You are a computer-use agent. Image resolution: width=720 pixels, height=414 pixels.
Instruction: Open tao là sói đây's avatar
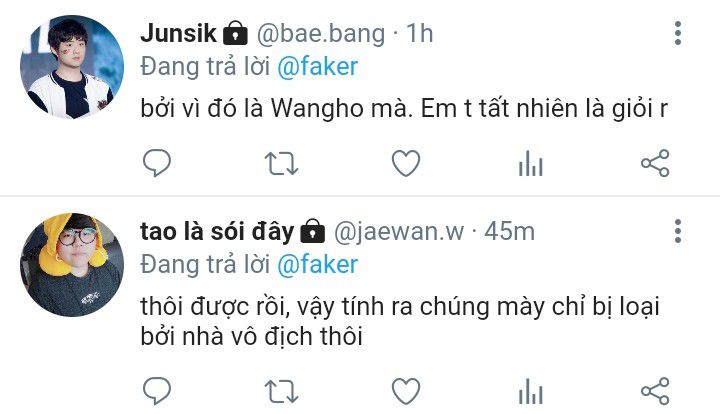(x=72, y=265)
